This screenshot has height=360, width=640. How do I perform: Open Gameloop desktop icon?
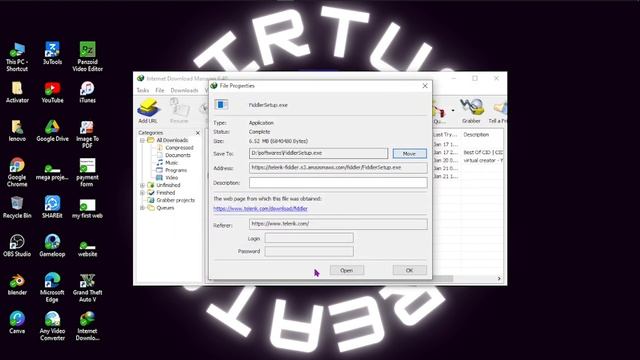click(x=52, y=246)
